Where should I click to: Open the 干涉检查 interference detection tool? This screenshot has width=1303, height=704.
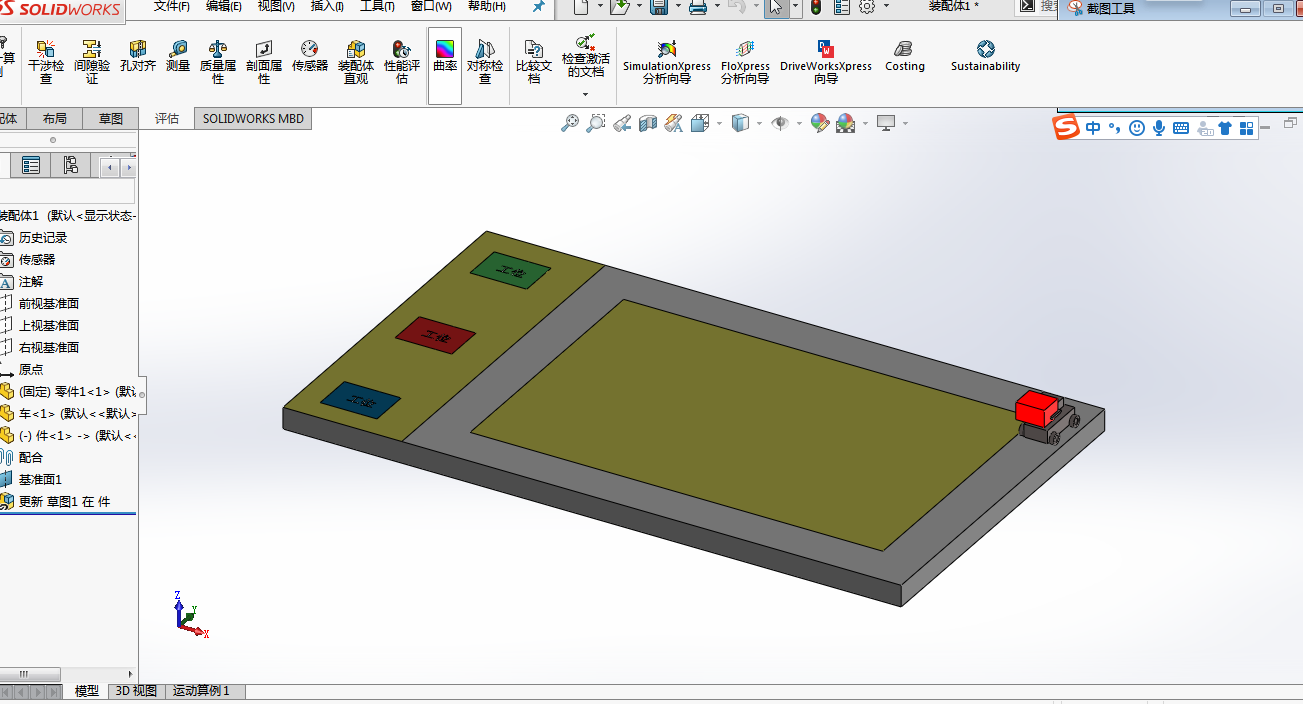click(x=46, y=62)
